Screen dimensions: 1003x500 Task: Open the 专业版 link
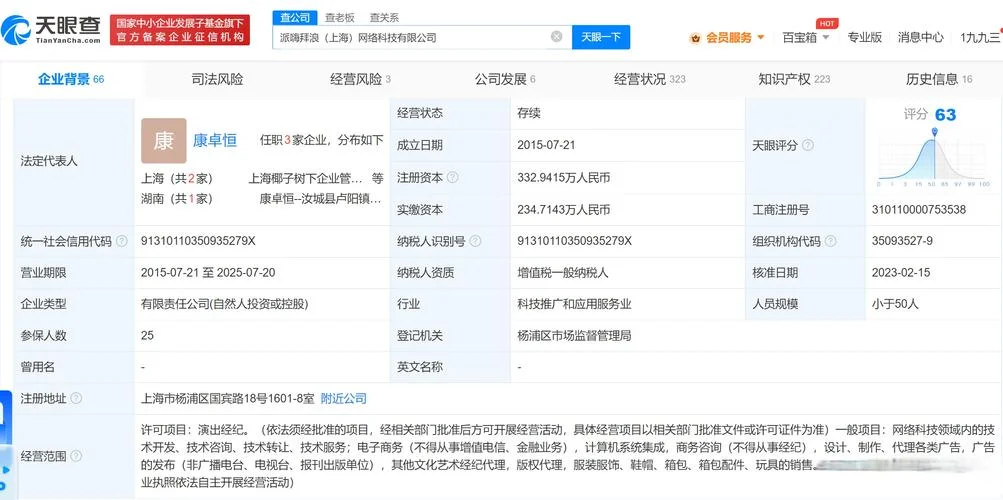click(864, 38)
